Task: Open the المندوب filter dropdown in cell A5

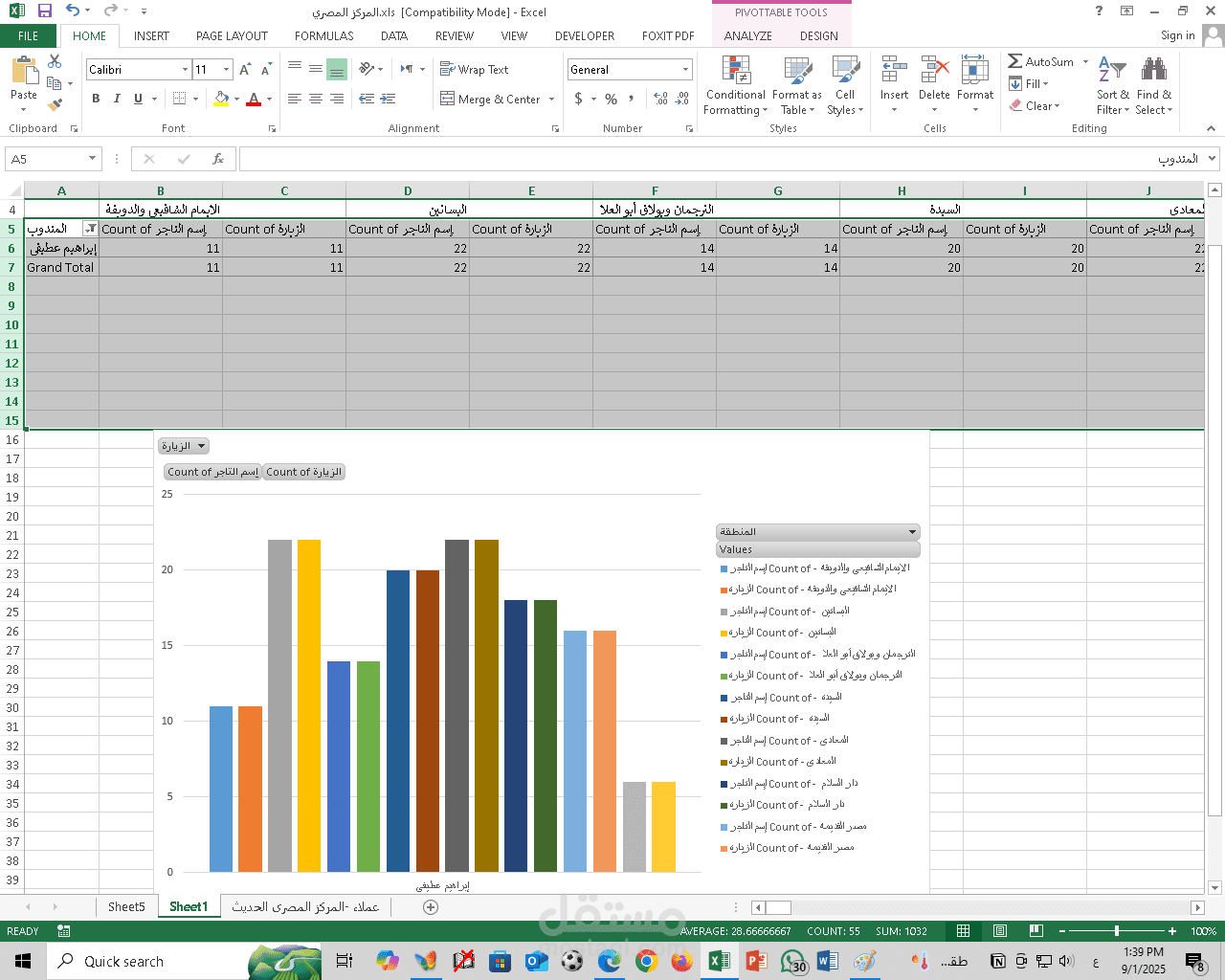Action: [x=90, y=229]
